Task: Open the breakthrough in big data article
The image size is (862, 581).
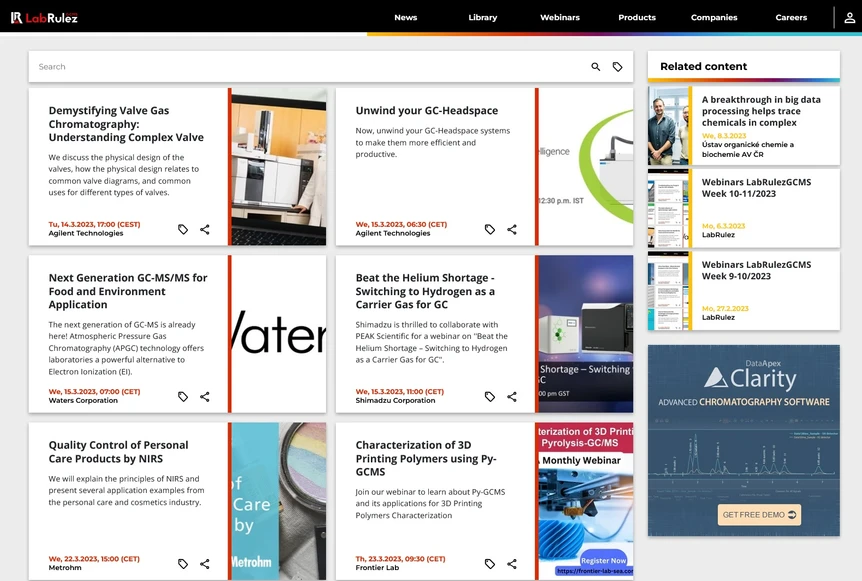Action: point(761,111)
